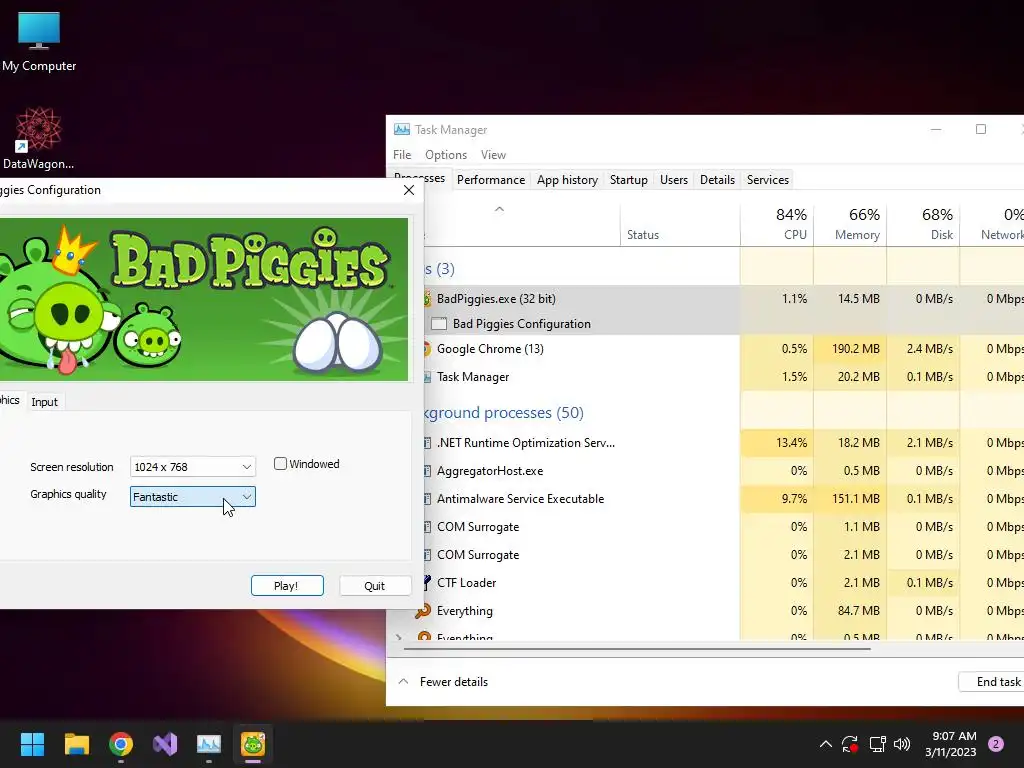1024x768 pixels.
Task: Select the .NET Runtime Optimization Service row
Action: point(724,443)
